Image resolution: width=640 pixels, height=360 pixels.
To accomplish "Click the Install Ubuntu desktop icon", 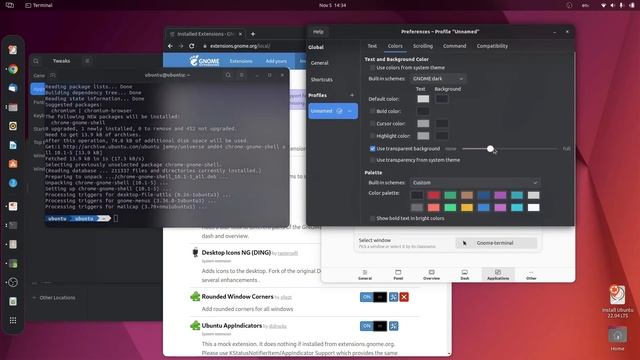I will click(617, 302).
